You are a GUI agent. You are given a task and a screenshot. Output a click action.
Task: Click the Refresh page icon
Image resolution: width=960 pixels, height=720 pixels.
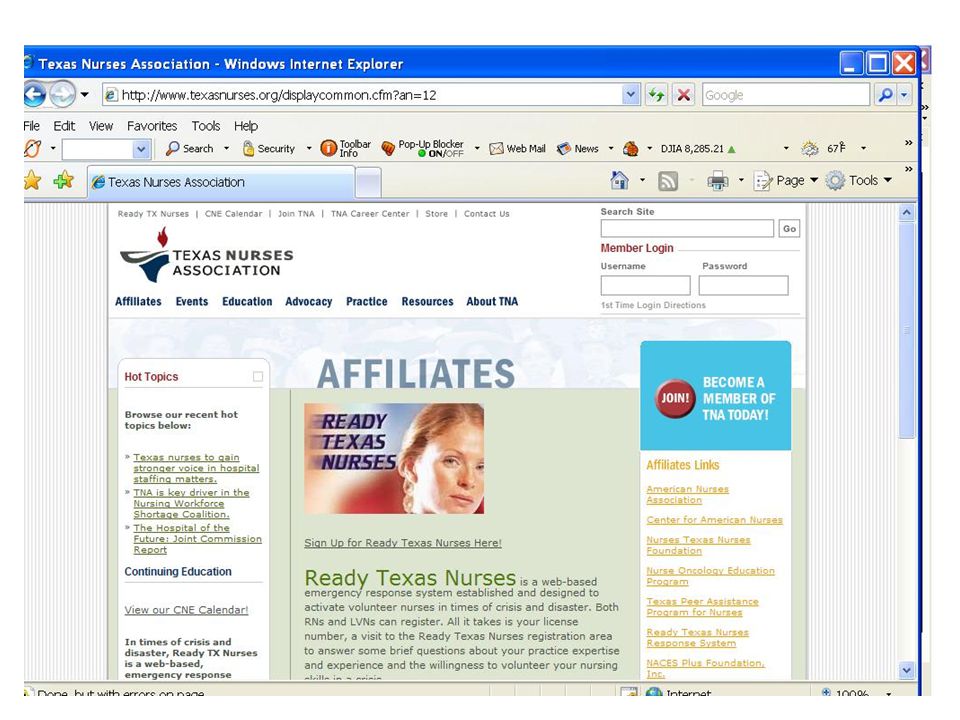656,95
